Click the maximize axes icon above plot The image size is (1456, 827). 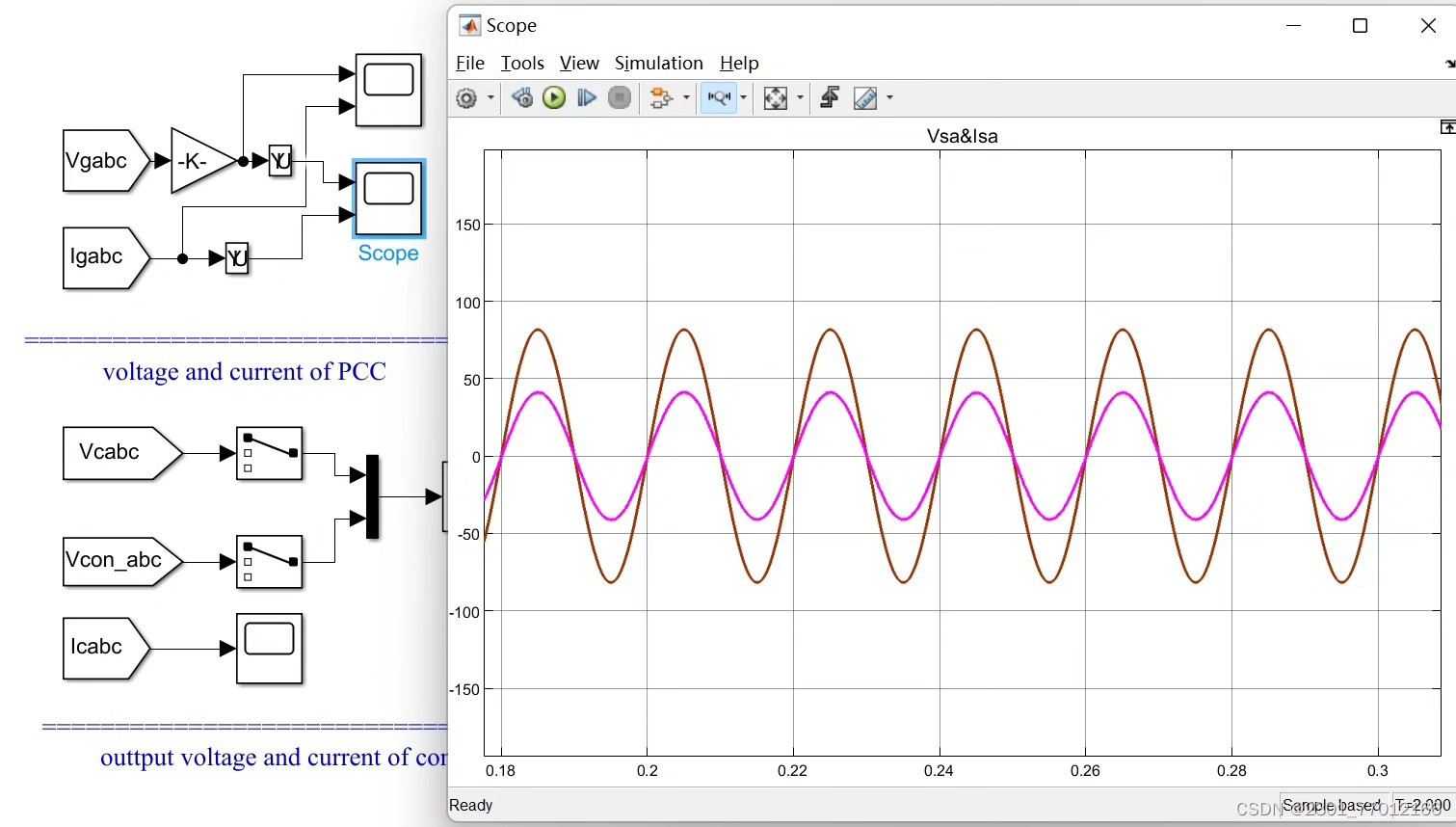[x=1447, y=127]
